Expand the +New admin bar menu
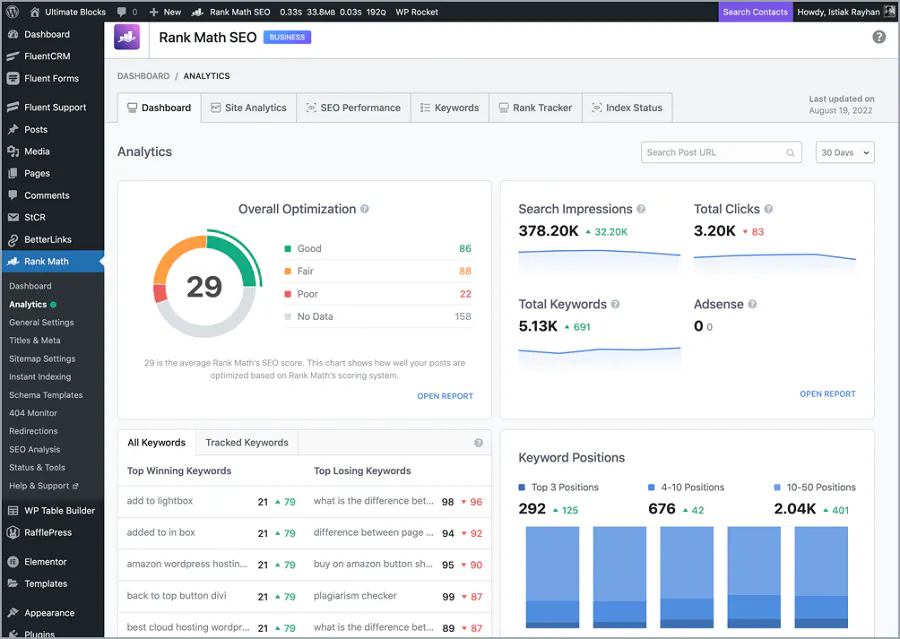This screenshot has height=639, width=900. tap(164, 12)
